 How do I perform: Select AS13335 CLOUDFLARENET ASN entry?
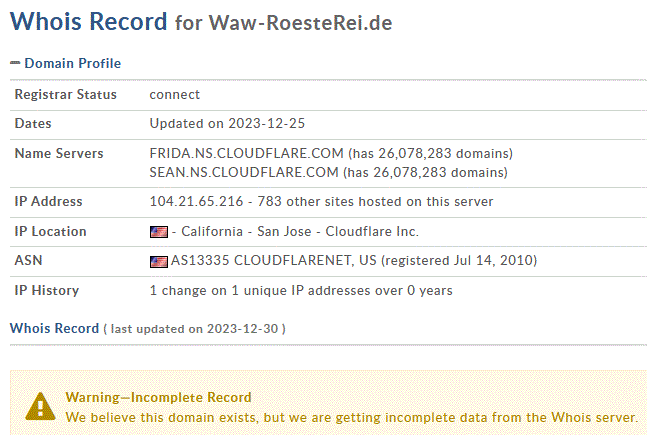(x=274, y=260)
